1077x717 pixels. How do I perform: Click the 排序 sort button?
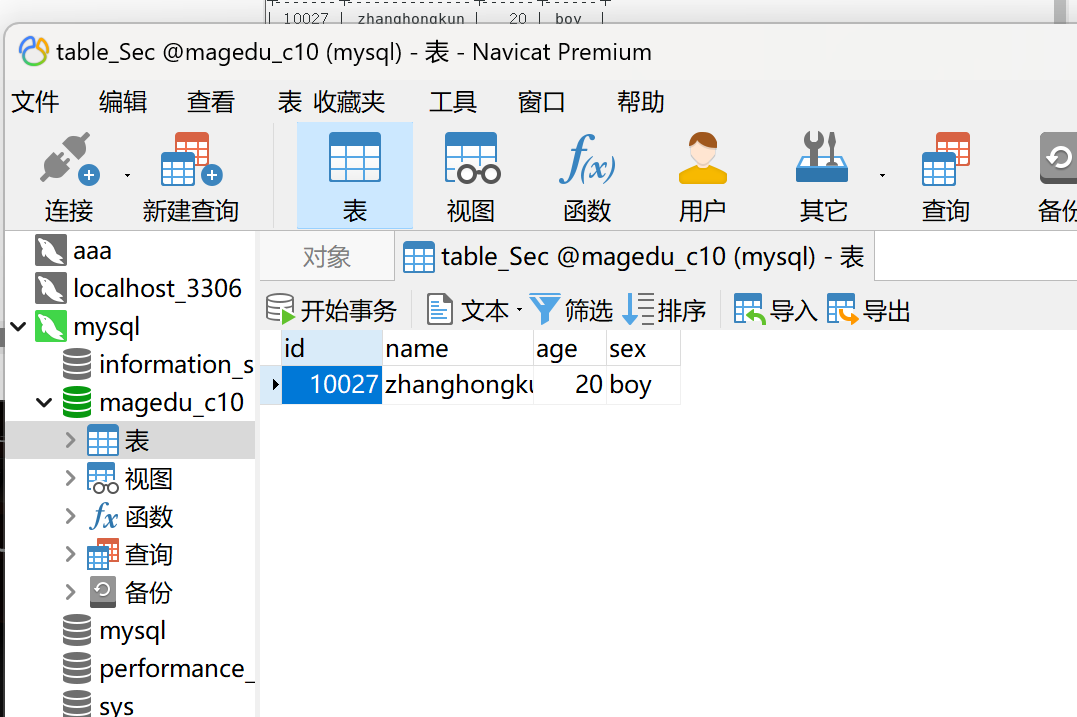(x=664, y=310)
